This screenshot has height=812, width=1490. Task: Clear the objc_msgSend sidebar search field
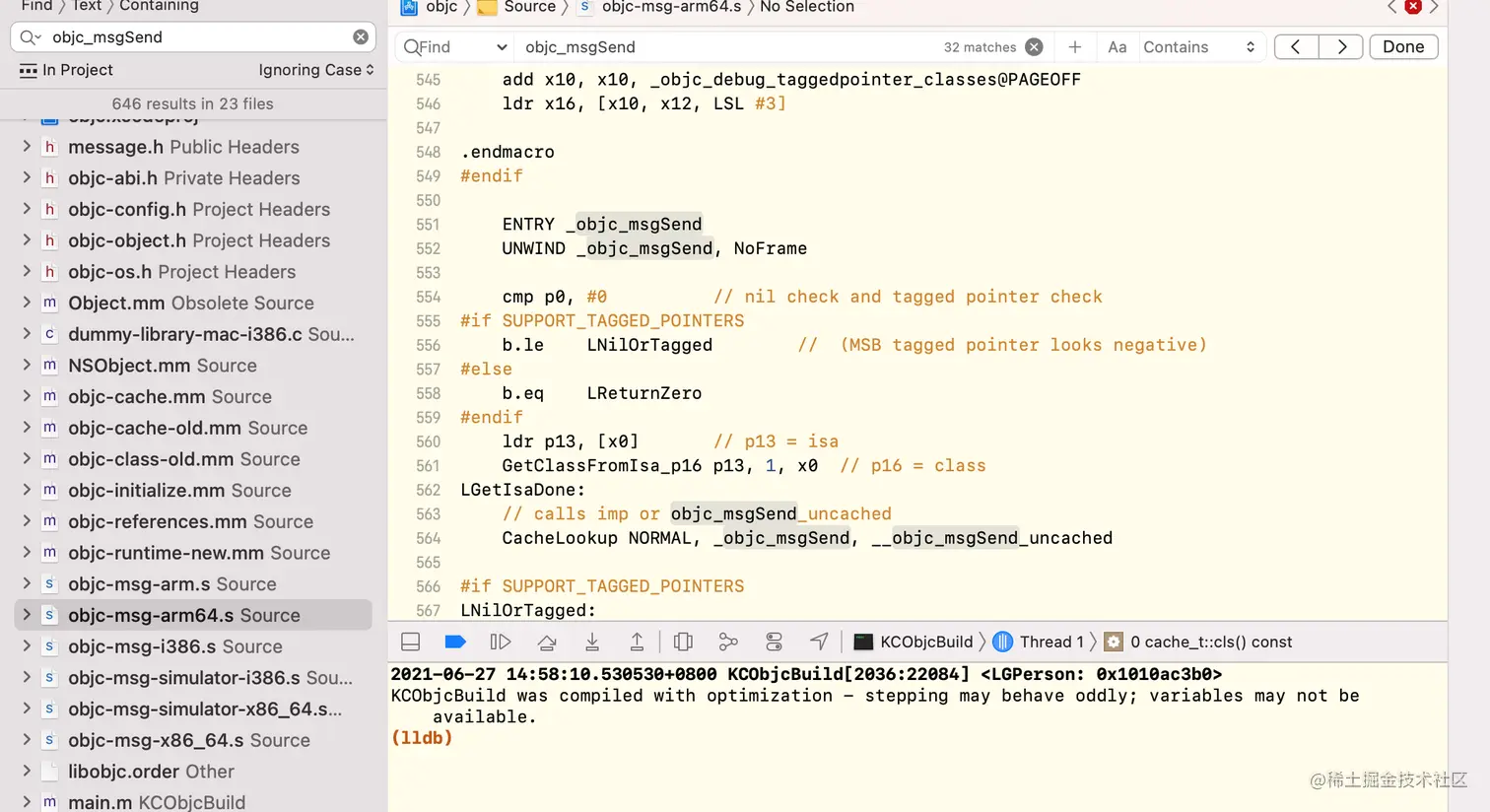pyautogui.click(x=361, y=36)
